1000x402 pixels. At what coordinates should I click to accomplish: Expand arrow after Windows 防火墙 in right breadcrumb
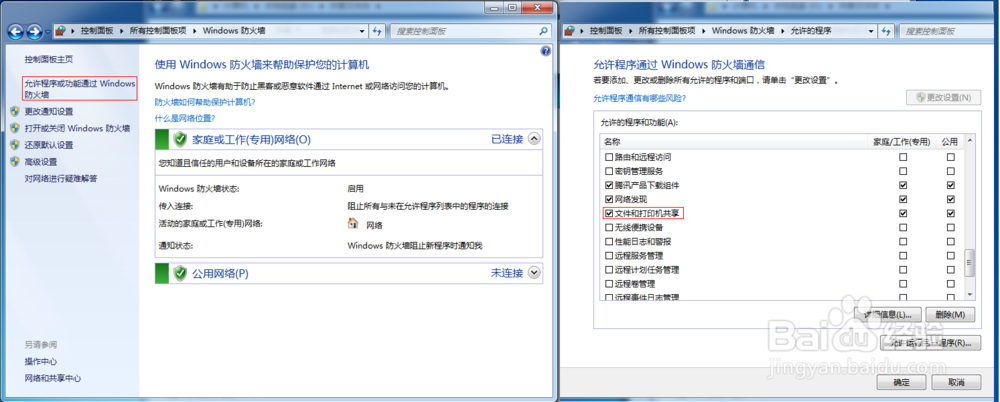click(784, 31)
